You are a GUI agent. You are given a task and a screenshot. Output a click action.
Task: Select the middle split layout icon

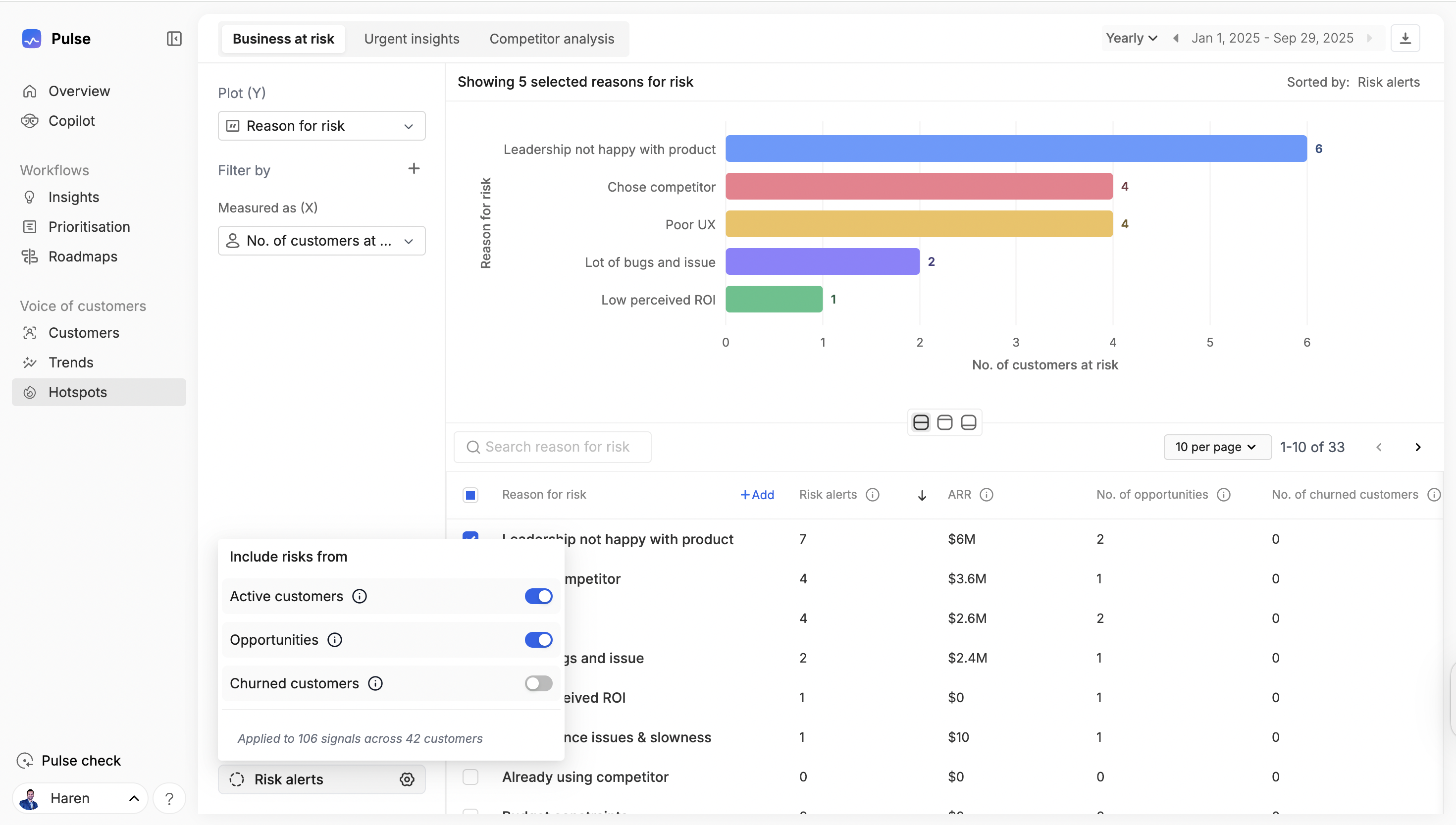pos(944,423)
